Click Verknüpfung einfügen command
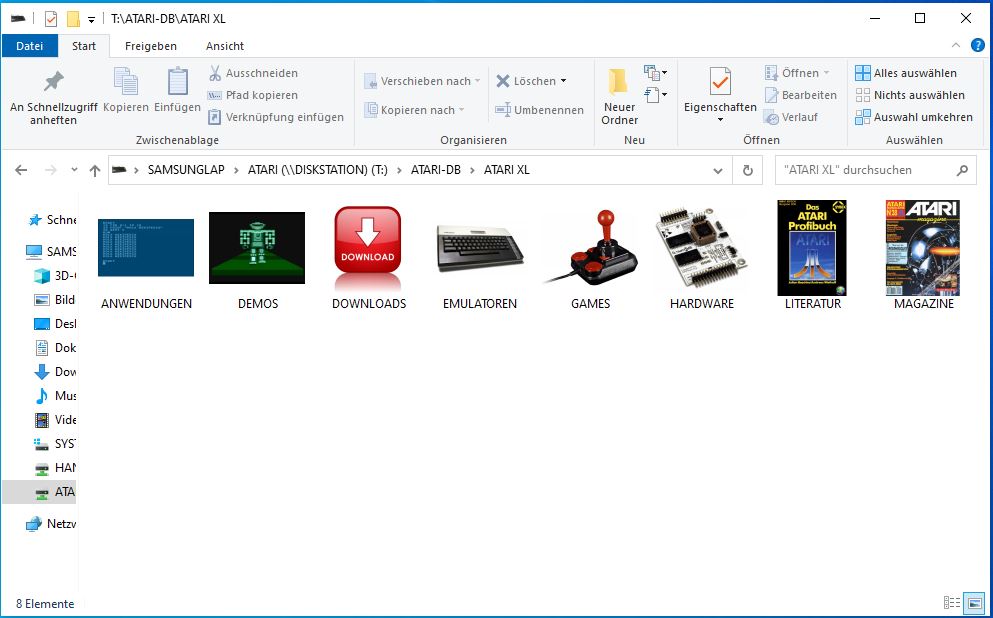The width and height of the screenshot is (993, 618). coord(276,117)
